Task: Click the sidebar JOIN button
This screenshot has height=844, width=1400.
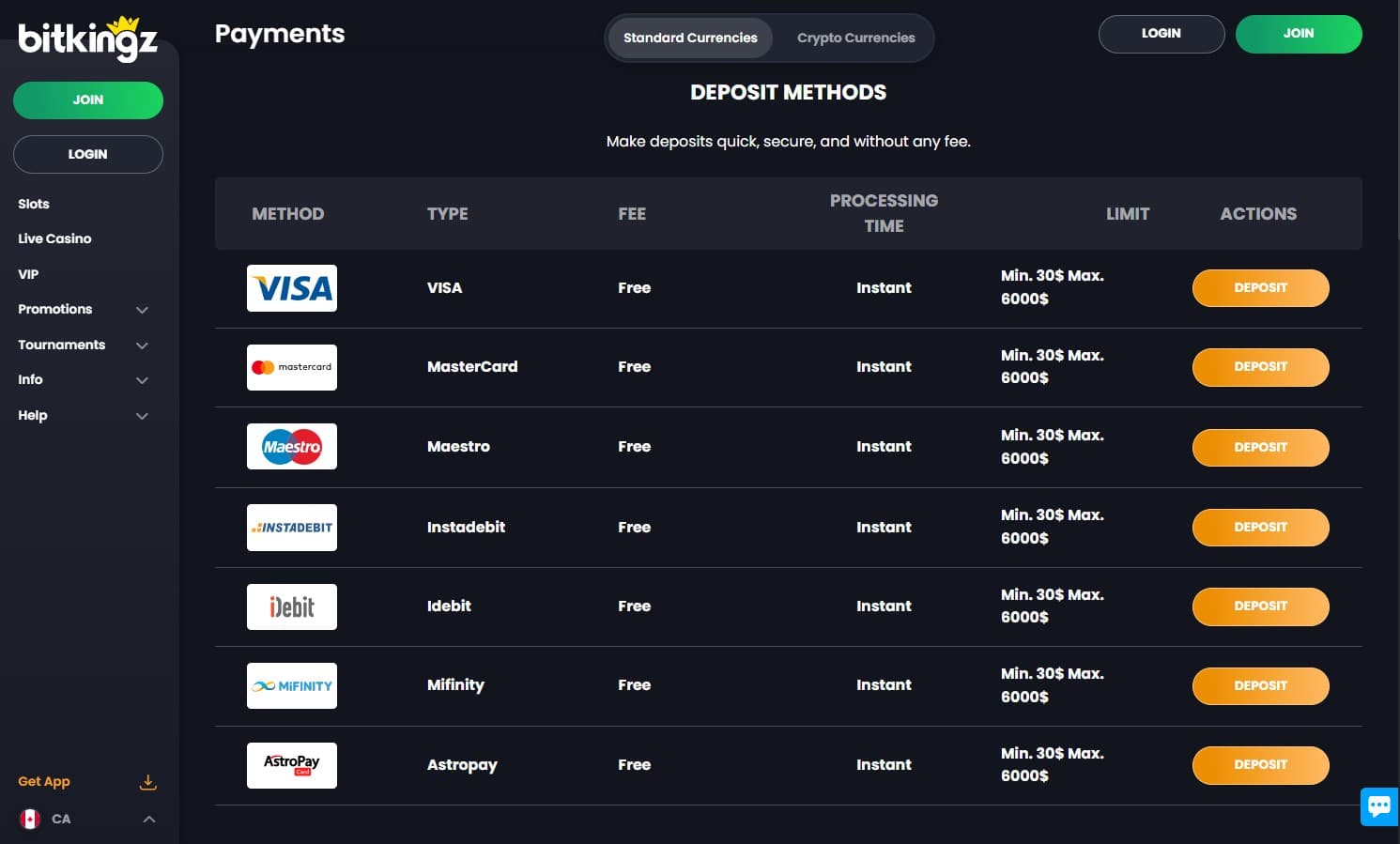Action: tap(88, 100)
